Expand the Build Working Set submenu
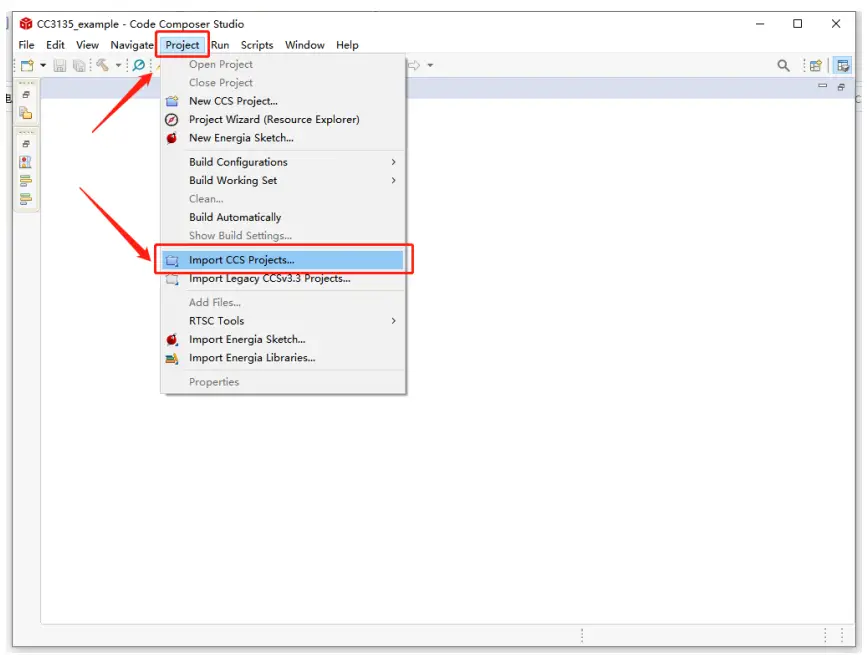The height and width of the screenshot is (655, 867). tap(283, 180)
